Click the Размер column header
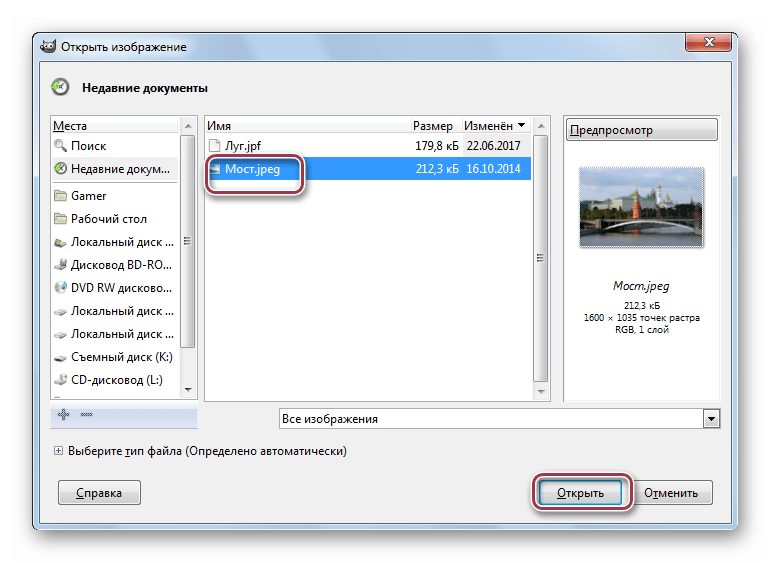 point(433,126)
